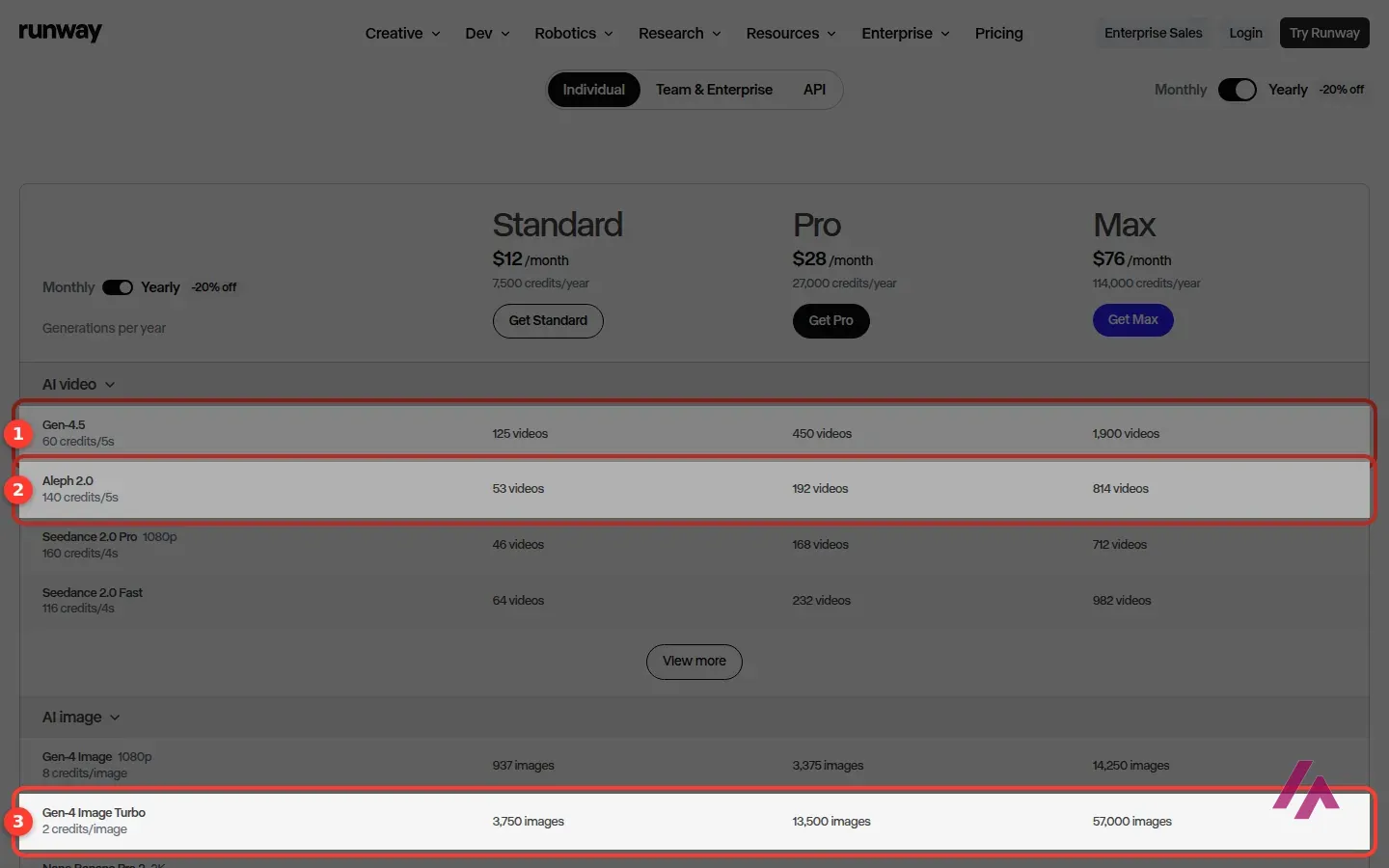
Task: Click the 7,500 credits/year text
Action: pos(540,284)
